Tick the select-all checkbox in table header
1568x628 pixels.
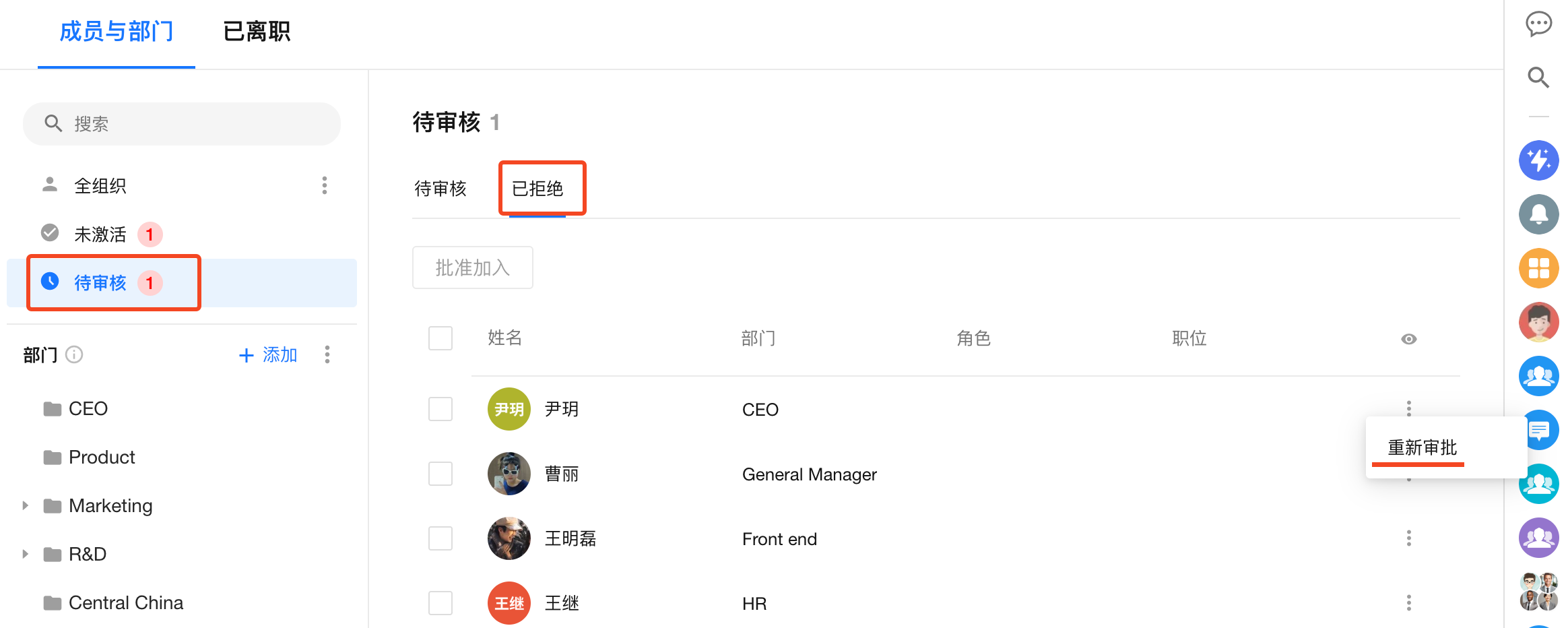tap(440, 338)
